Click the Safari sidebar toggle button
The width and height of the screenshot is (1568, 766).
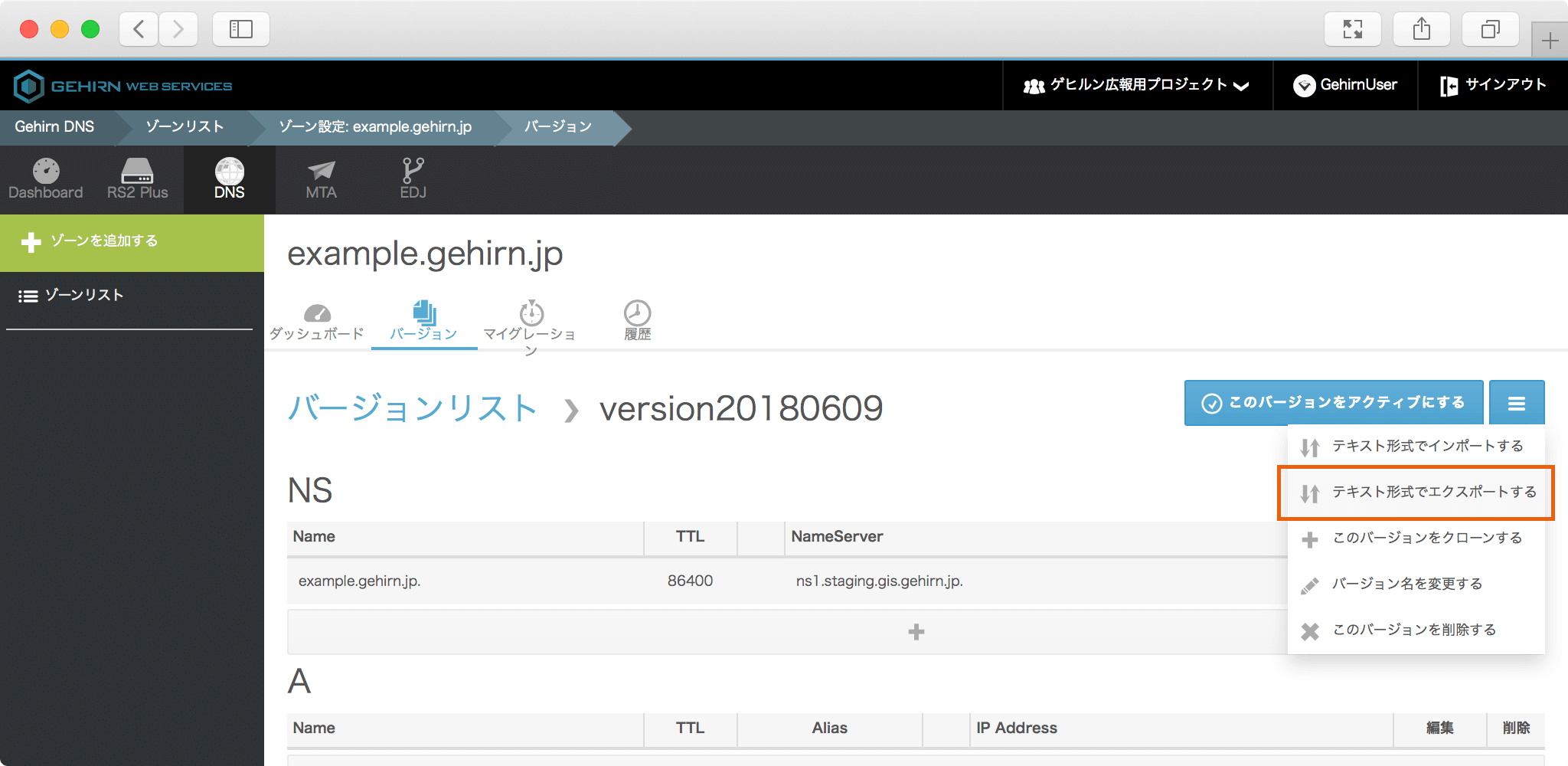(x=240, y=30)
